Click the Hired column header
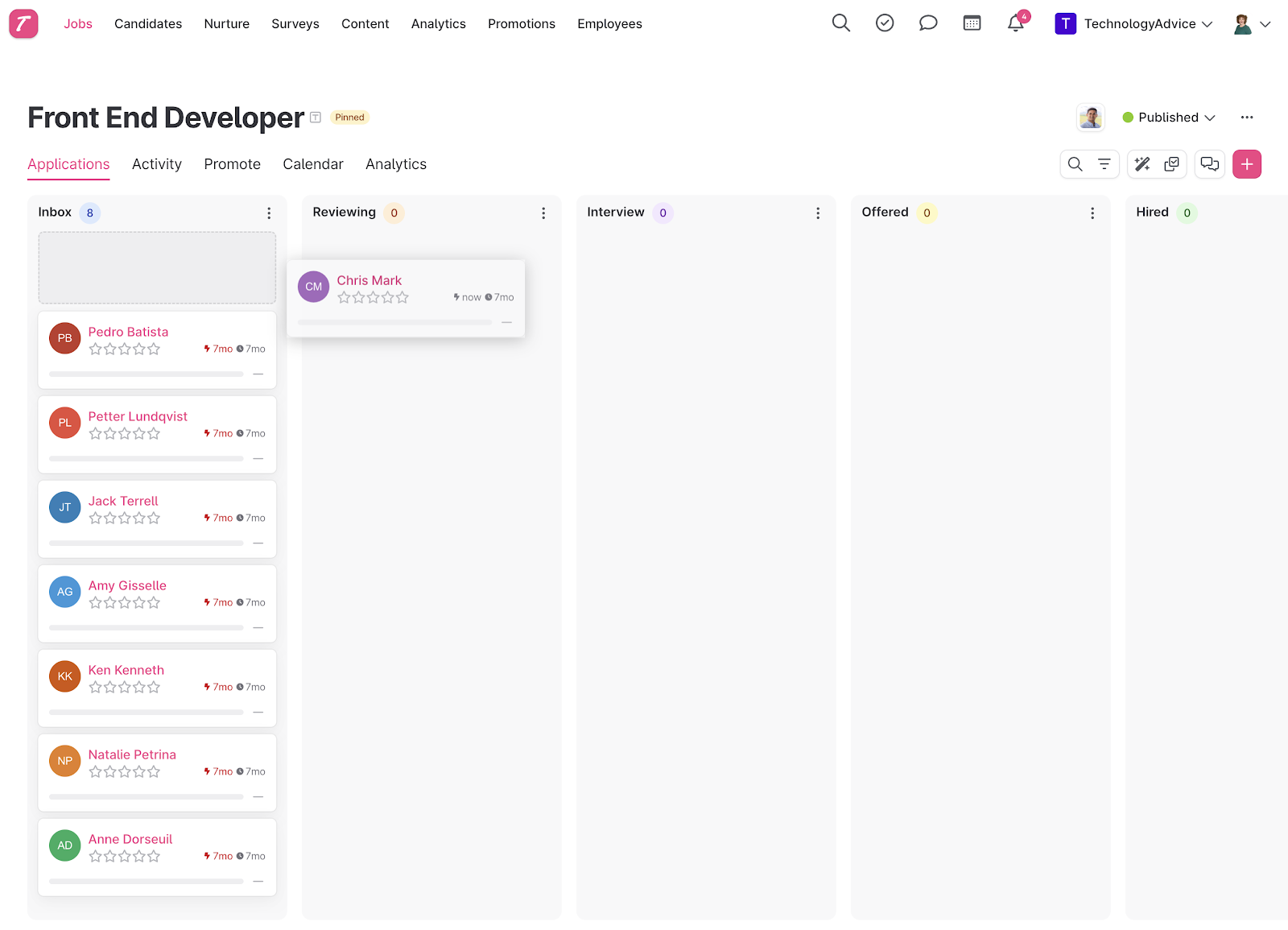 (x=1152, y=212)
